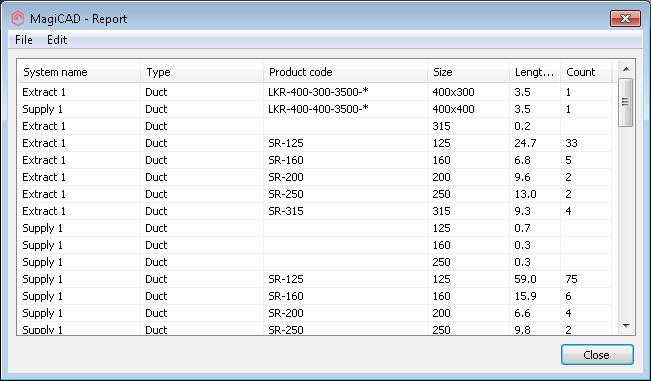Sort by Size column header
The image size is (651, 381).
pyautogui.click(x=468, y=72)
